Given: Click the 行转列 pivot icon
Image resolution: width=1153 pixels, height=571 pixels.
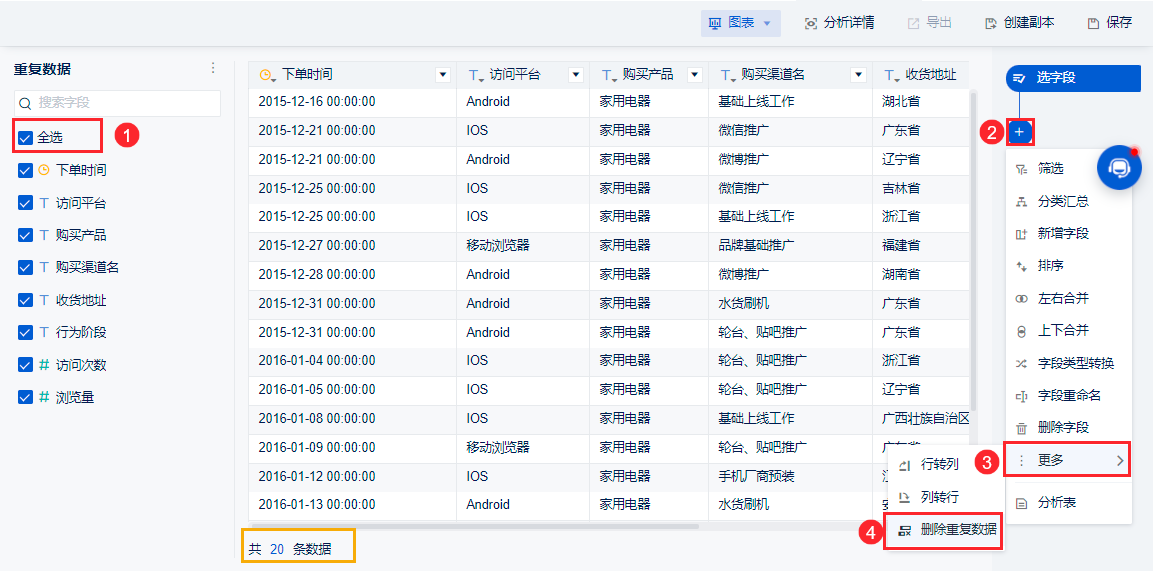Looking at the screenshot, I should coord(906,464).
